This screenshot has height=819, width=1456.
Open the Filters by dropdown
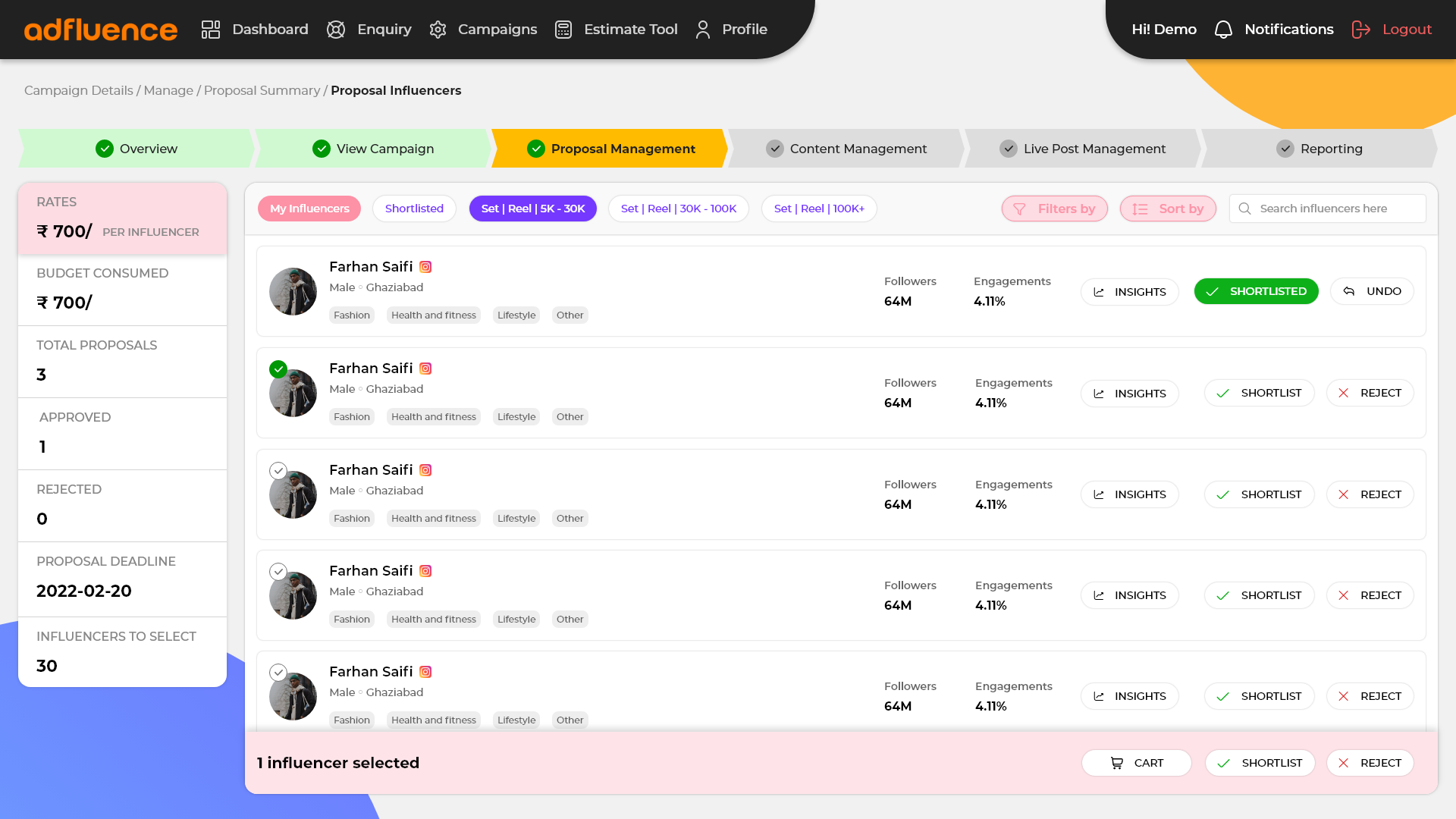pos(1054,209)
